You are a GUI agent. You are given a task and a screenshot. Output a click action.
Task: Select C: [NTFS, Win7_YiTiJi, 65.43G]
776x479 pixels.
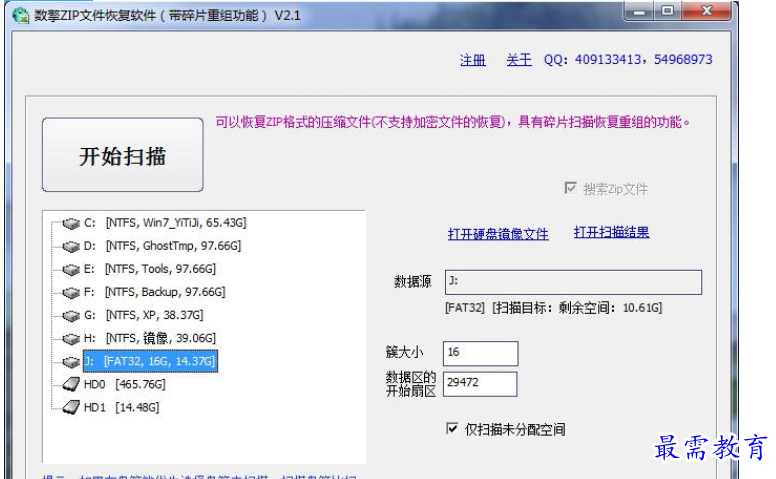point(165,223)
